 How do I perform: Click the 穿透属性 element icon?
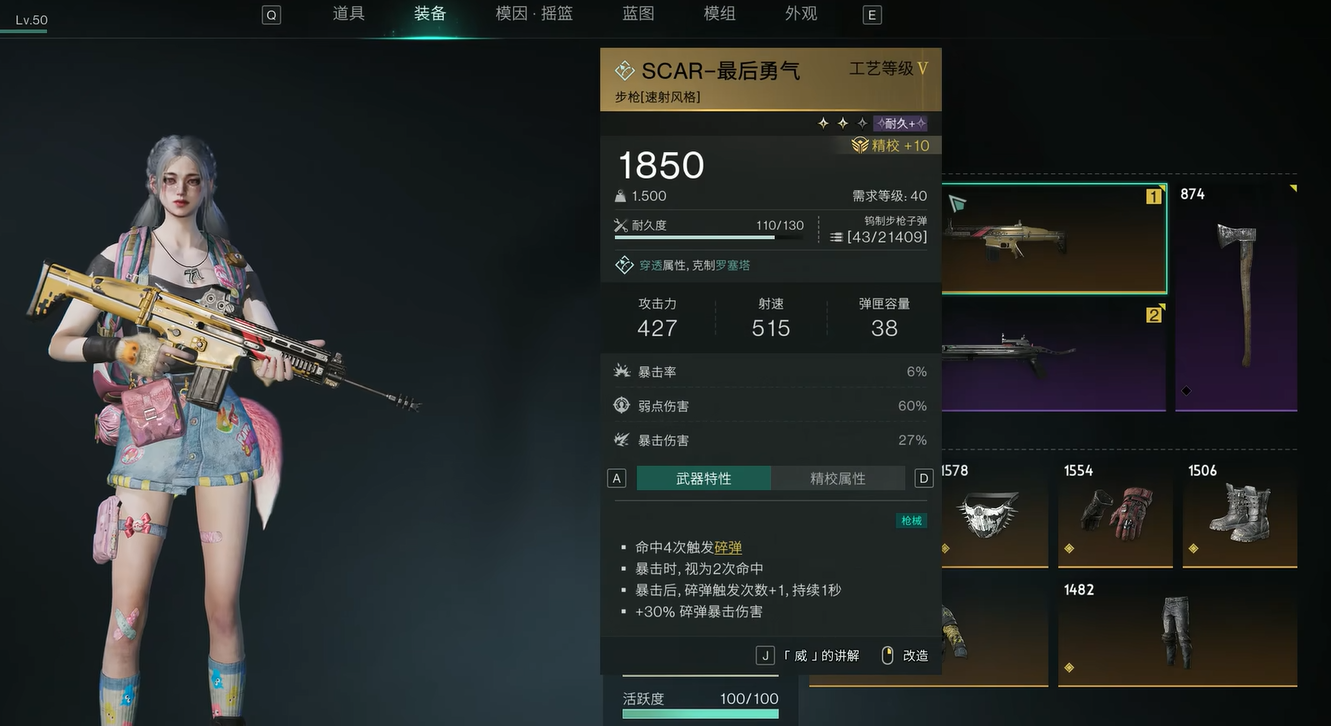tap(623, 265)
